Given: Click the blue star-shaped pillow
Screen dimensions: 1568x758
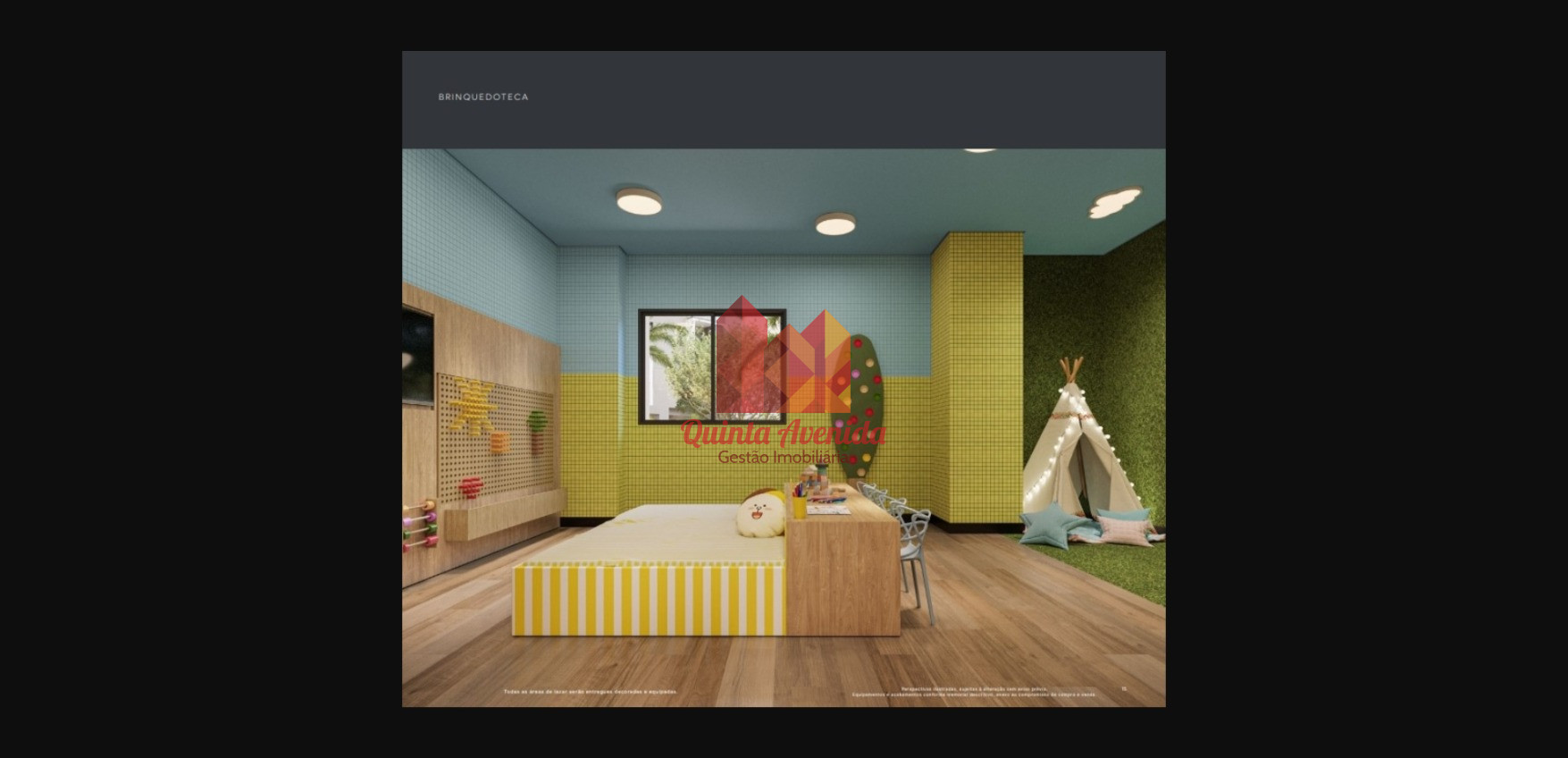Looking at the screenshot, I should click(1048, 526).
